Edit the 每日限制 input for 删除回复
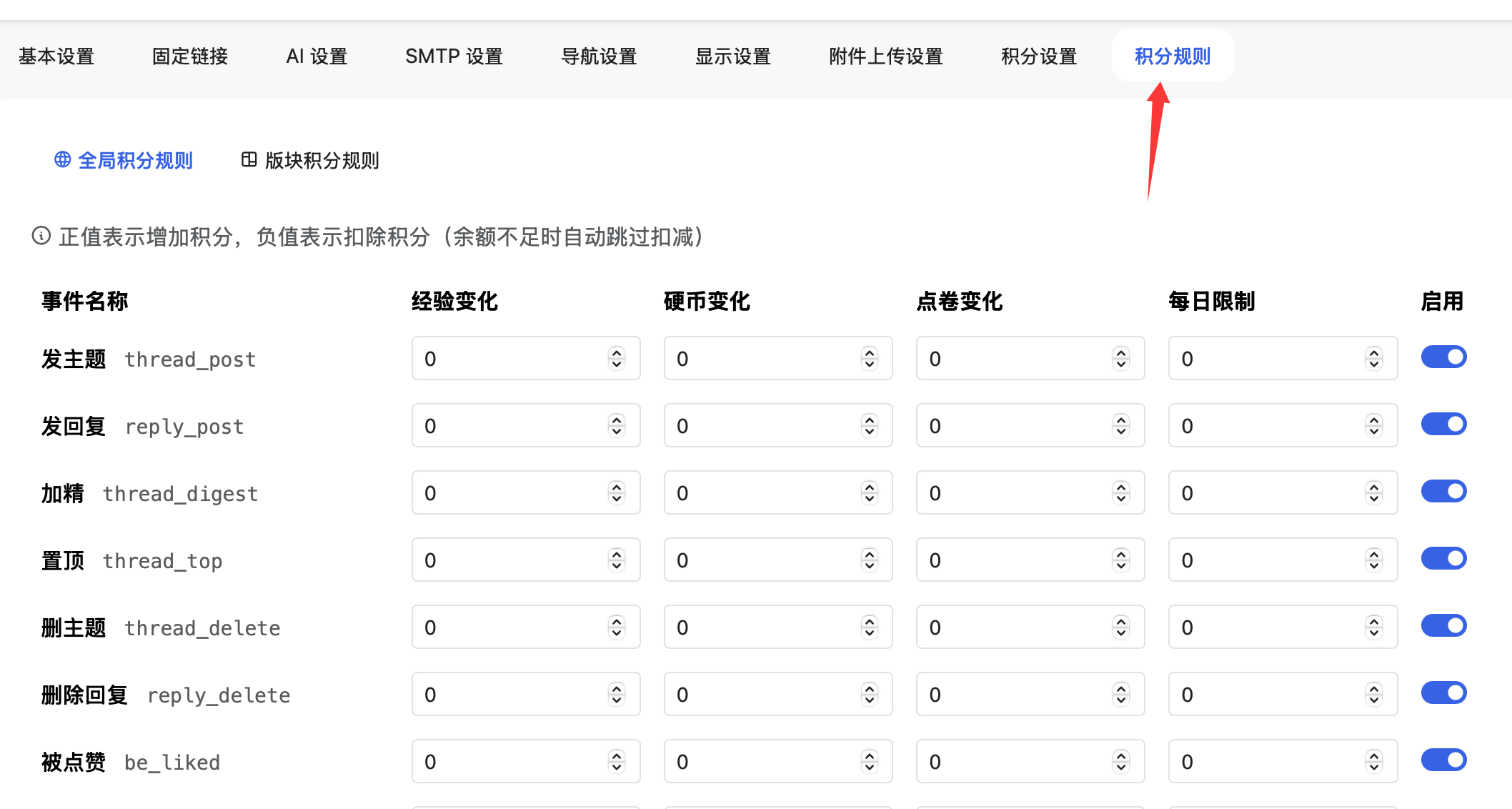Image resolution: width=1512 pixels, height=809 pixels. click(x=1283, y=694)
